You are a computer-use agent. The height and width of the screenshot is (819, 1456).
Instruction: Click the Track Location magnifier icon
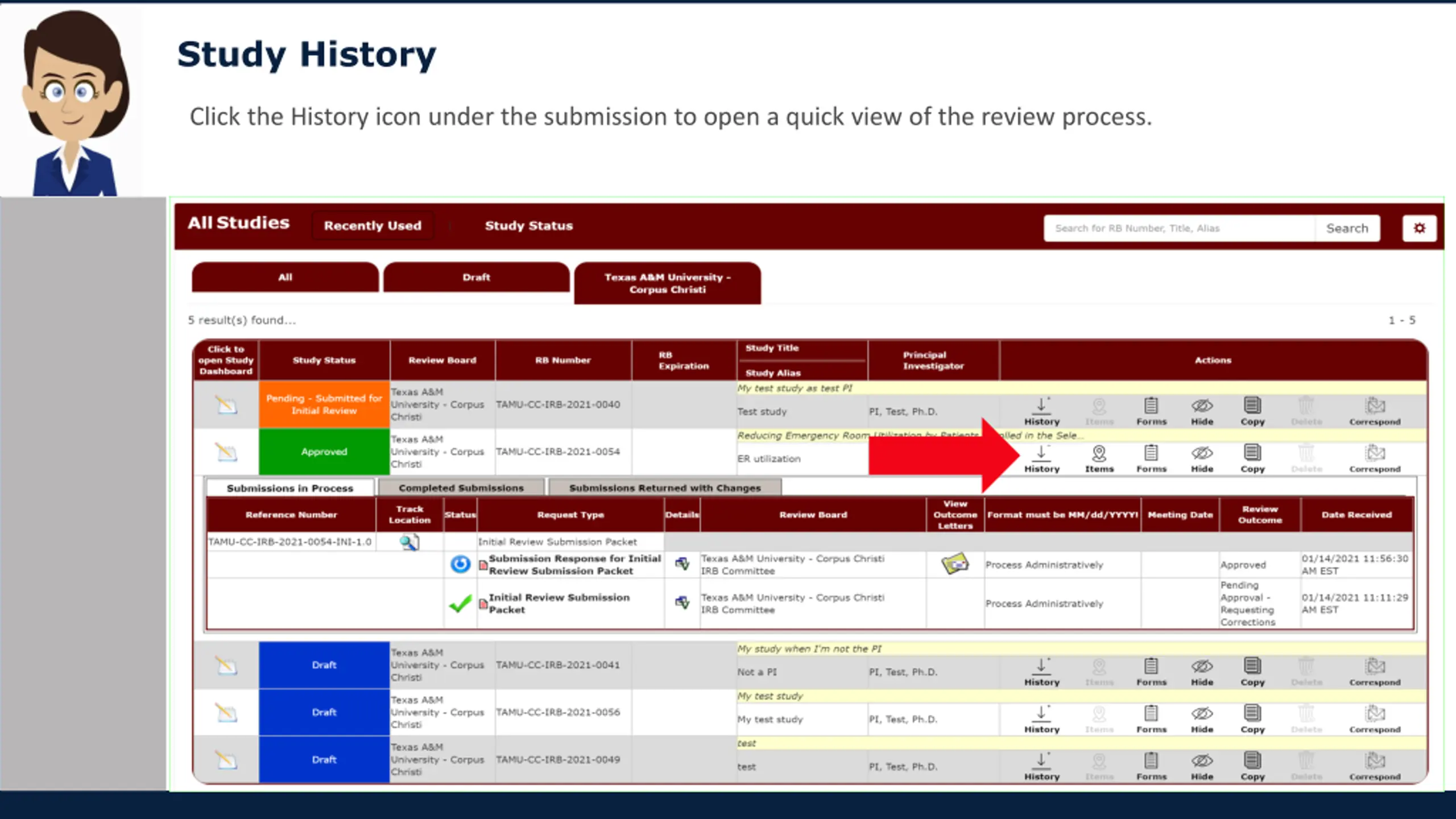click(x=409, y=542)
